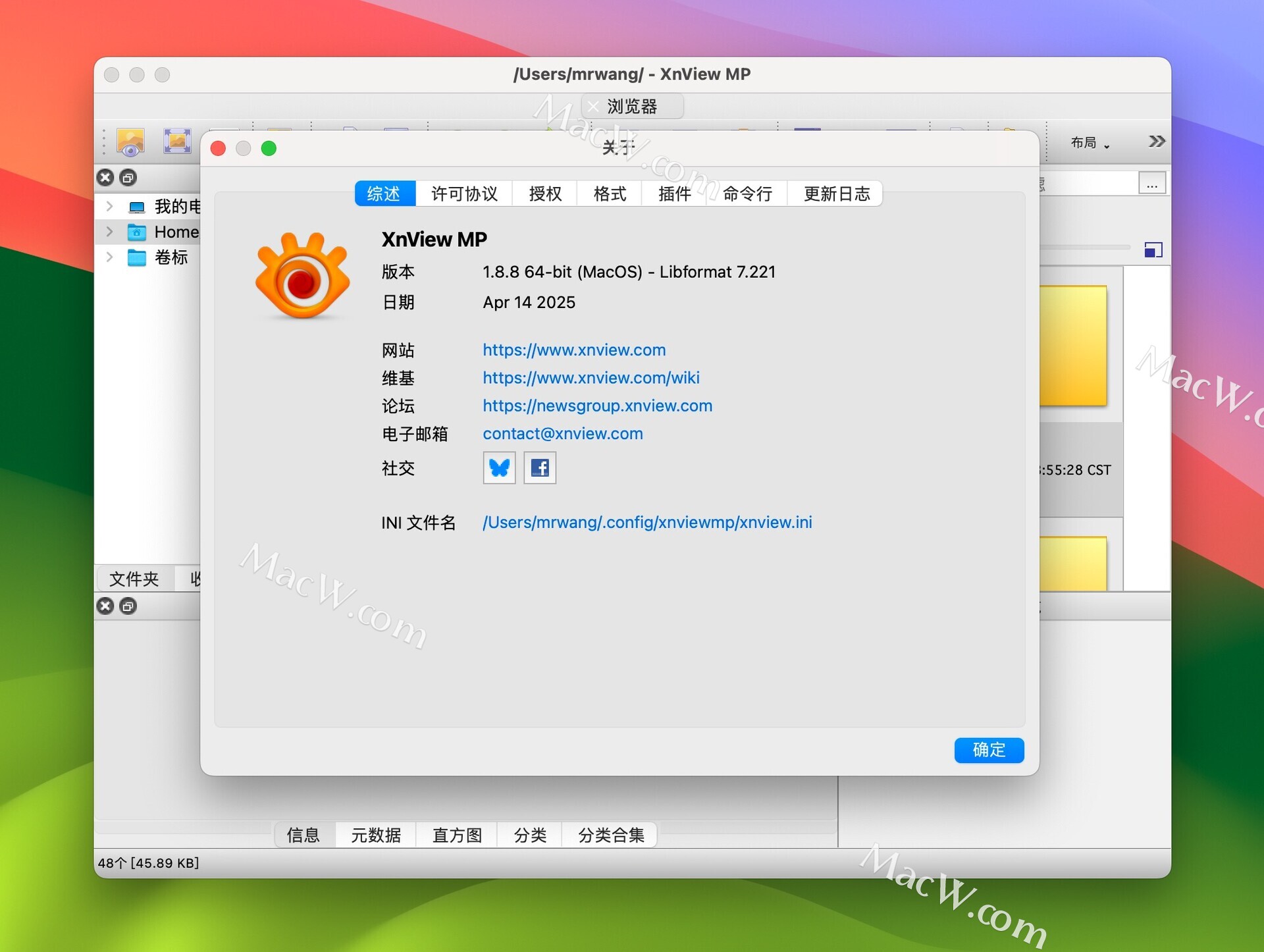The width and height of the screenshot is (1264, 952).
Task: Open the 信息 bottom tab
Action: 303,835
